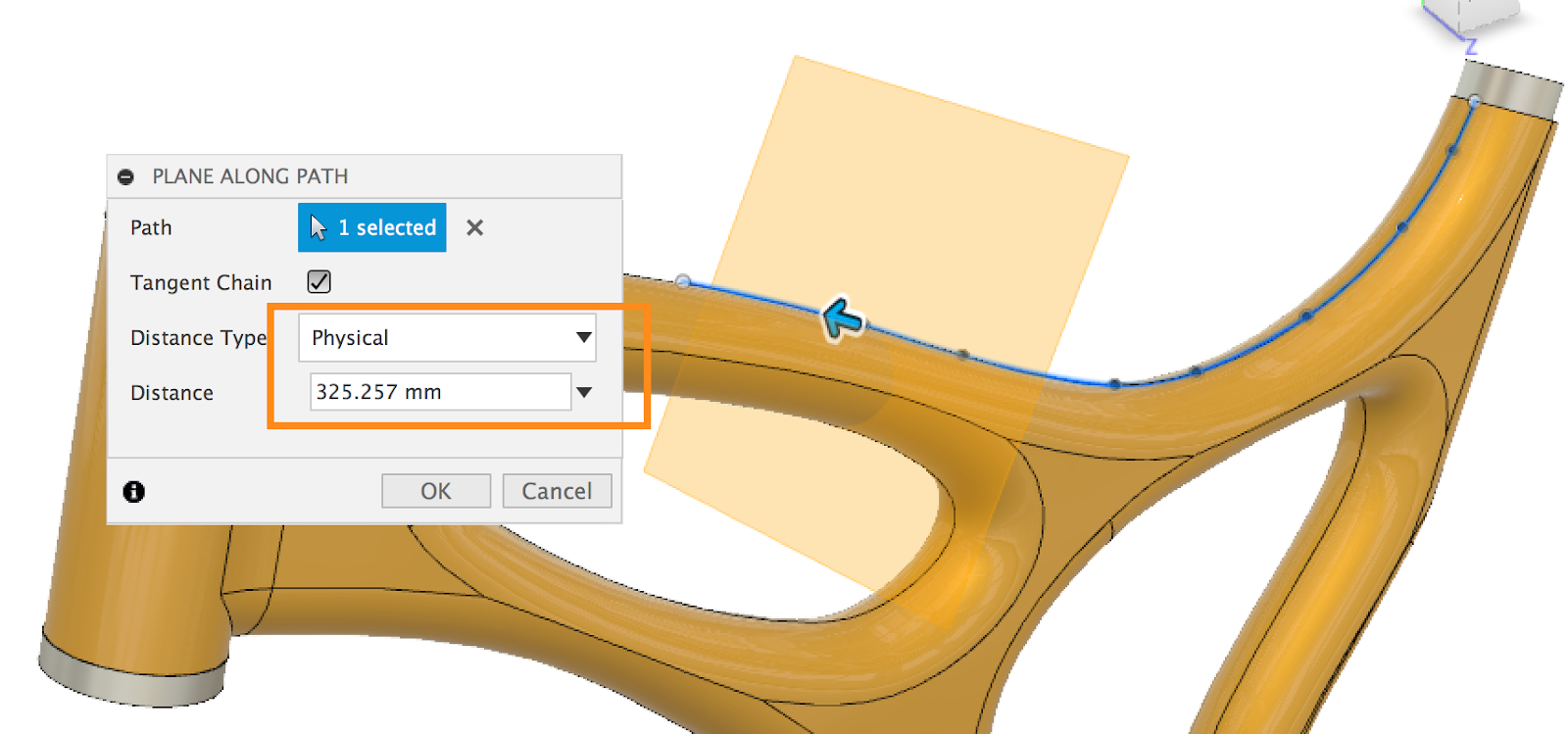This screenshot has width=1568, height=734.
Task: Click the PLANE ALONG PATH dialog title
Action: coord(250,176)
